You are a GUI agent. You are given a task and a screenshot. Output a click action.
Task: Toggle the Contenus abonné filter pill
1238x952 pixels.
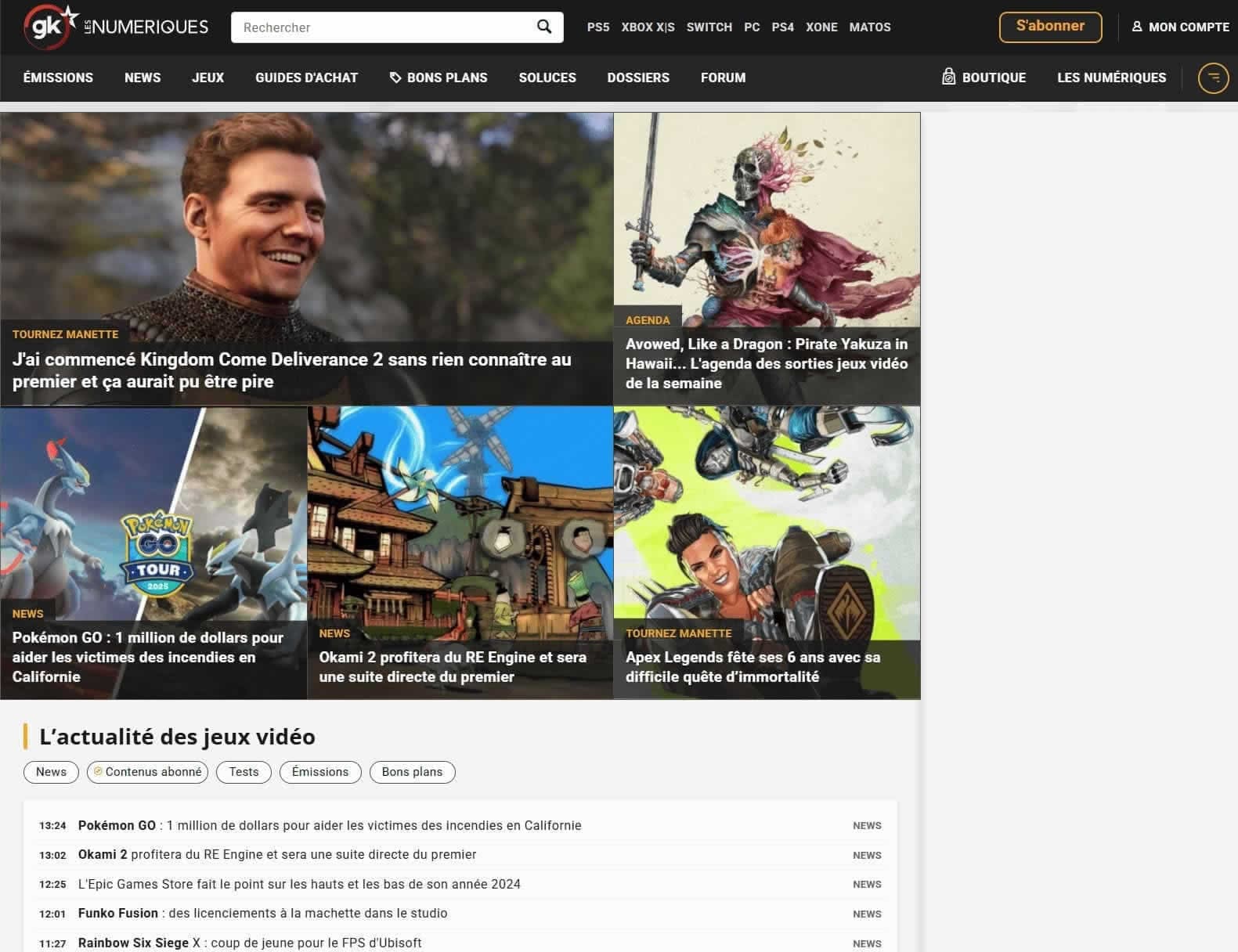147,772
